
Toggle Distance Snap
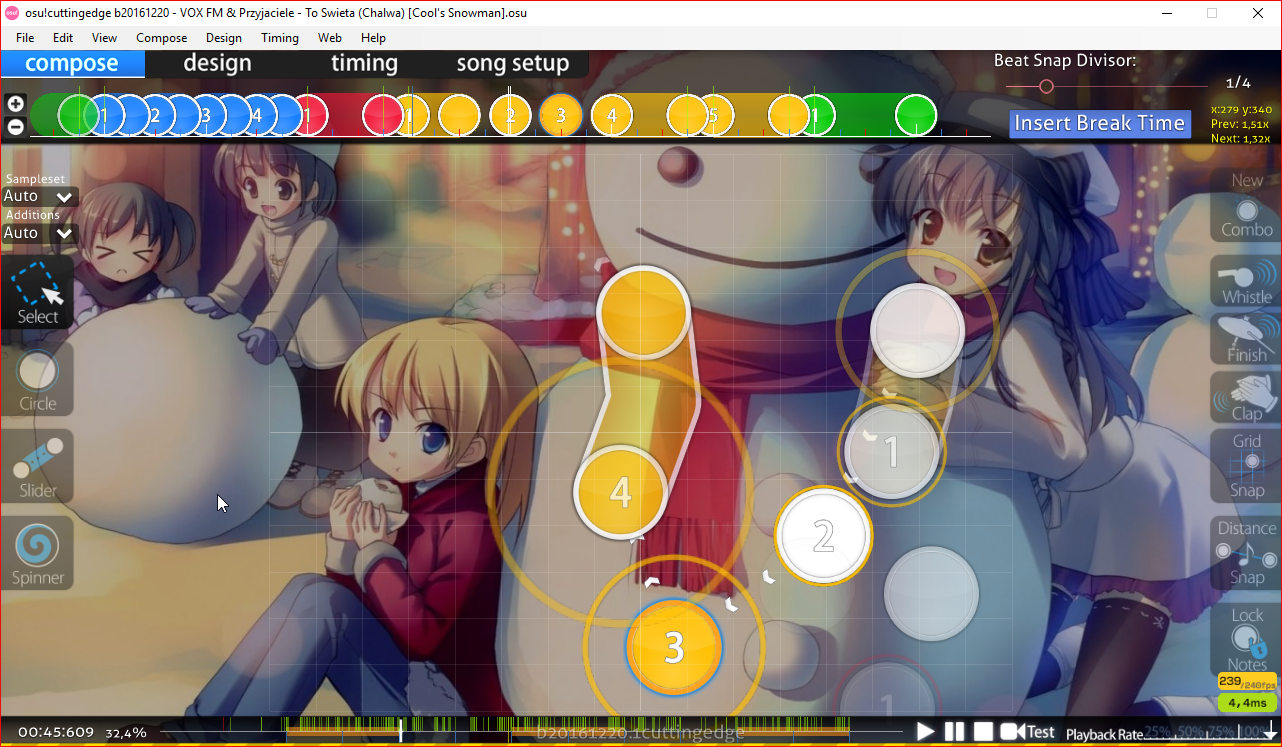tap(1246, 552)
